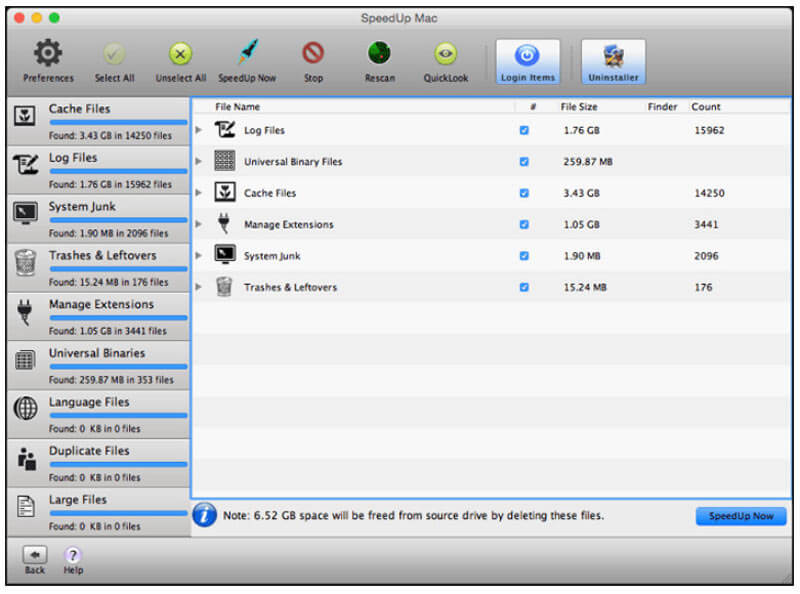800x594 pixels.
Task: Expand the Log Files row disclosure triangle
Action: [x=199, y=130]
